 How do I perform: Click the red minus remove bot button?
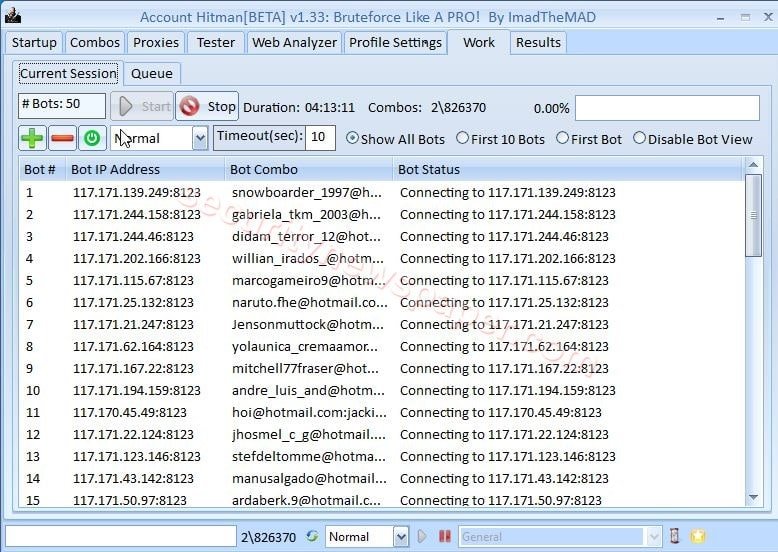[x=62, y=138]
